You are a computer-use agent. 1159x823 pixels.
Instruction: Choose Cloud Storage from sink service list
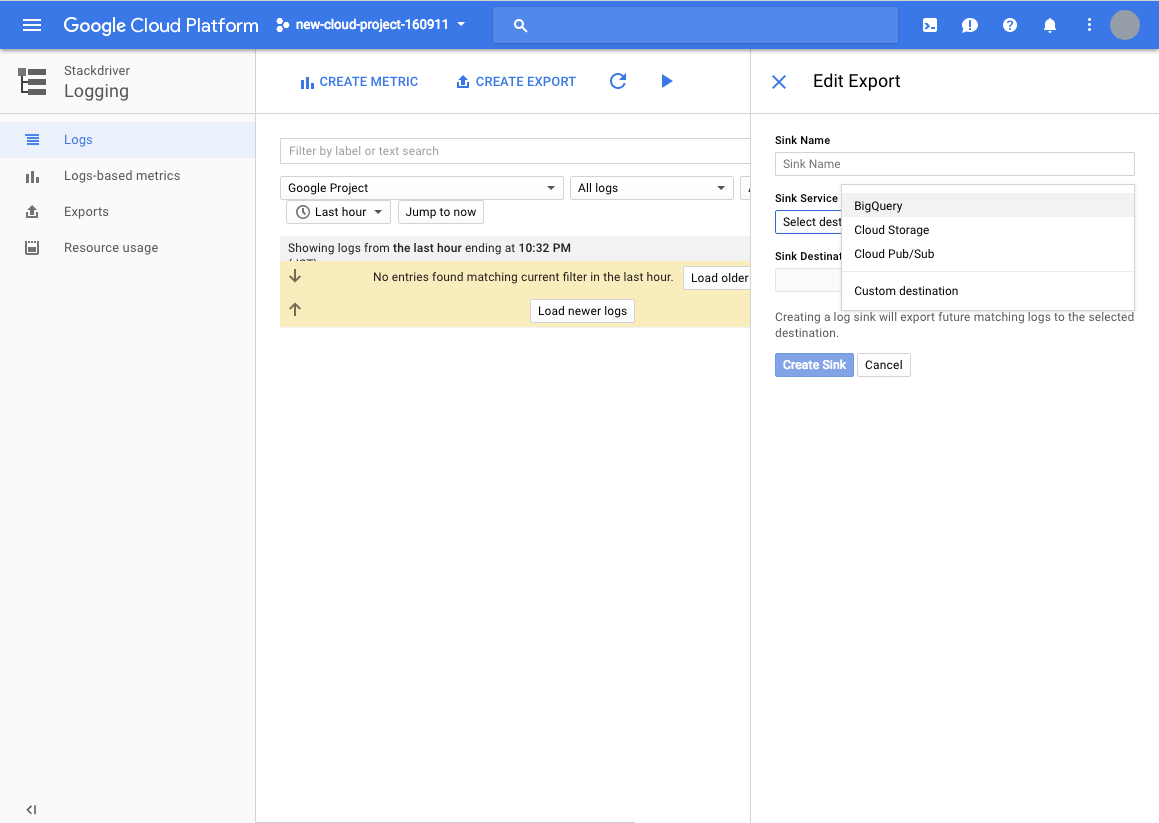(988, 230)
